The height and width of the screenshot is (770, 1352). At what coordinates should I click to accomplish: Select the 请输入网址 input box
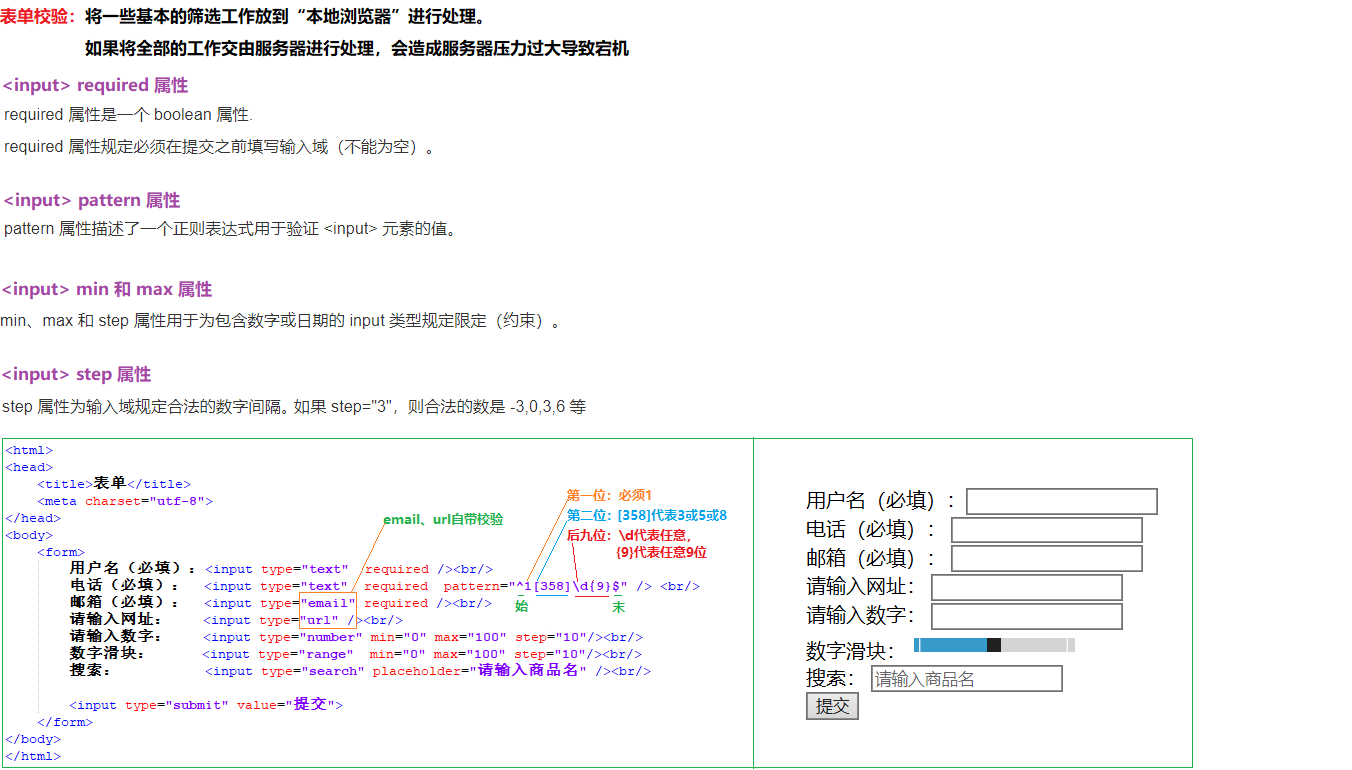[x=1026, y=588]
